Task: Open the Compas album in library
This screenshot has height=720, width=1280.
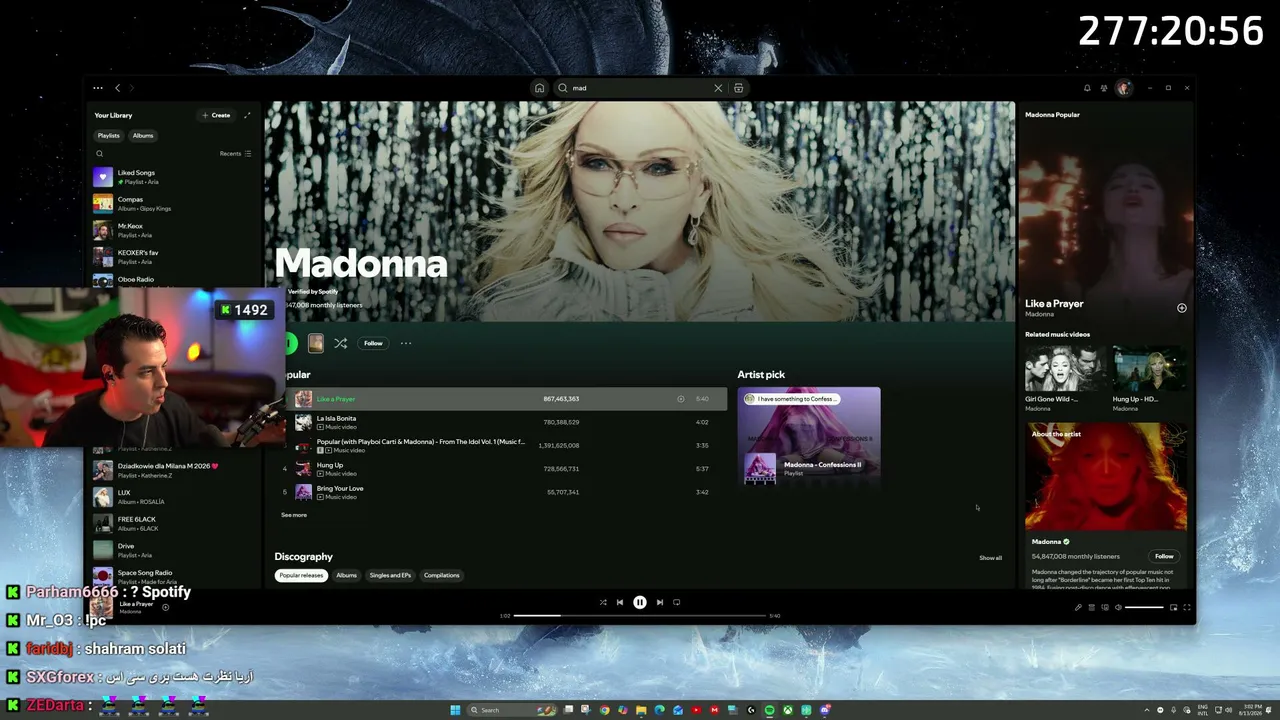Action: click(172, 204)
